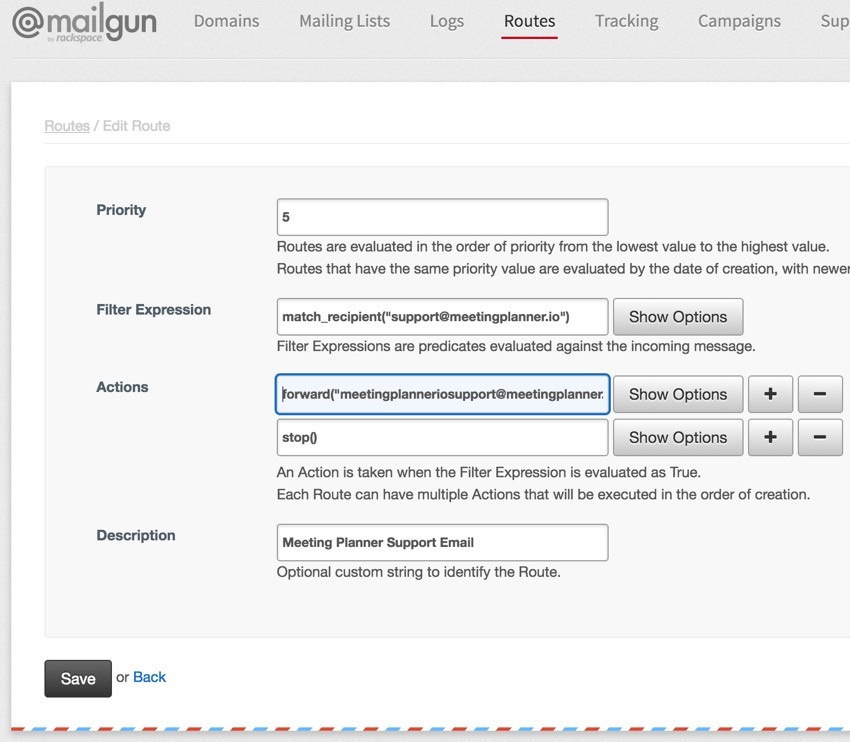Click the Filter Expression label
This screenshot has height=742, width=850.
(153, 309)
